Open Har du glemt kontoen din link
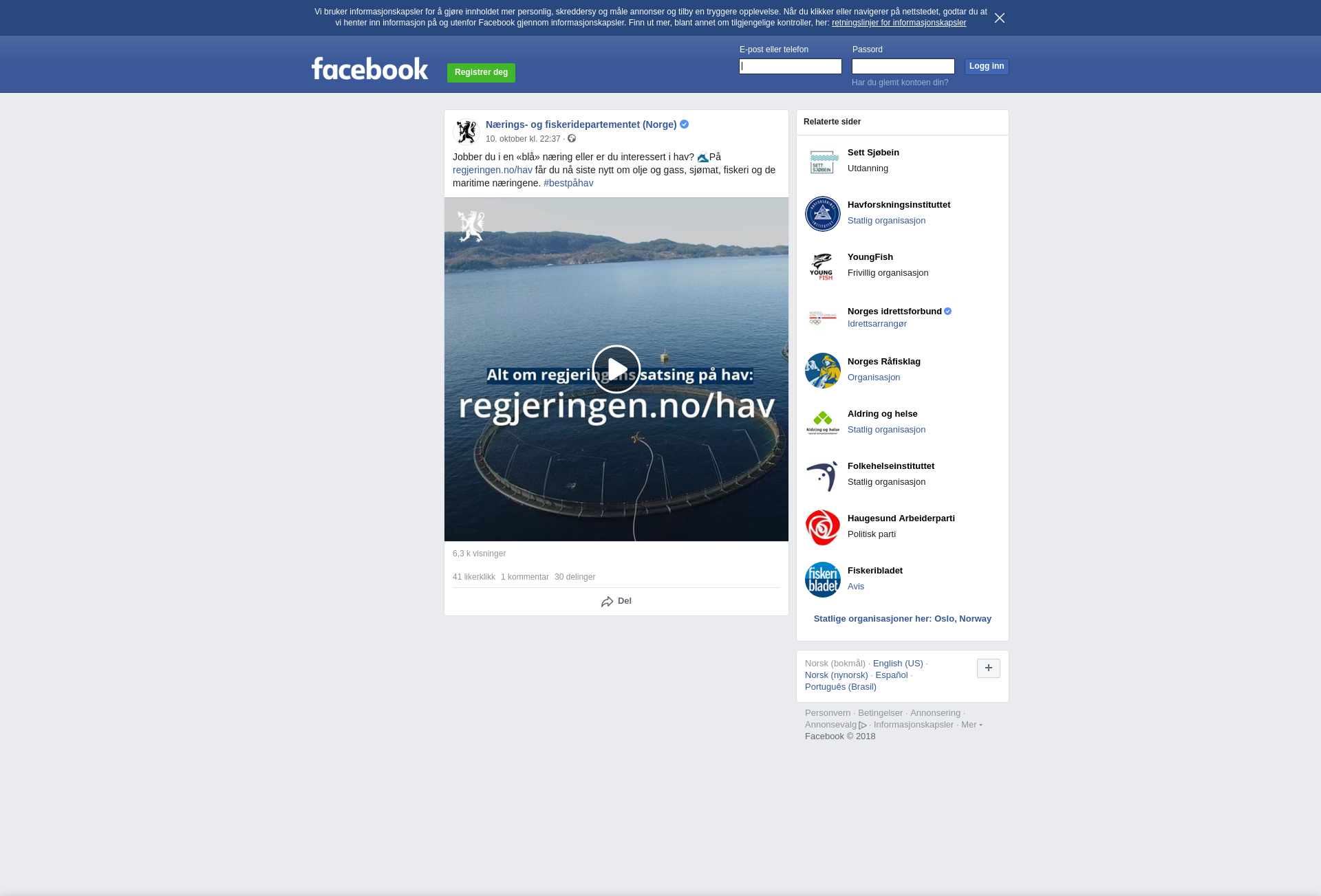The image size is (1321, 896). [x=900, y=83]
